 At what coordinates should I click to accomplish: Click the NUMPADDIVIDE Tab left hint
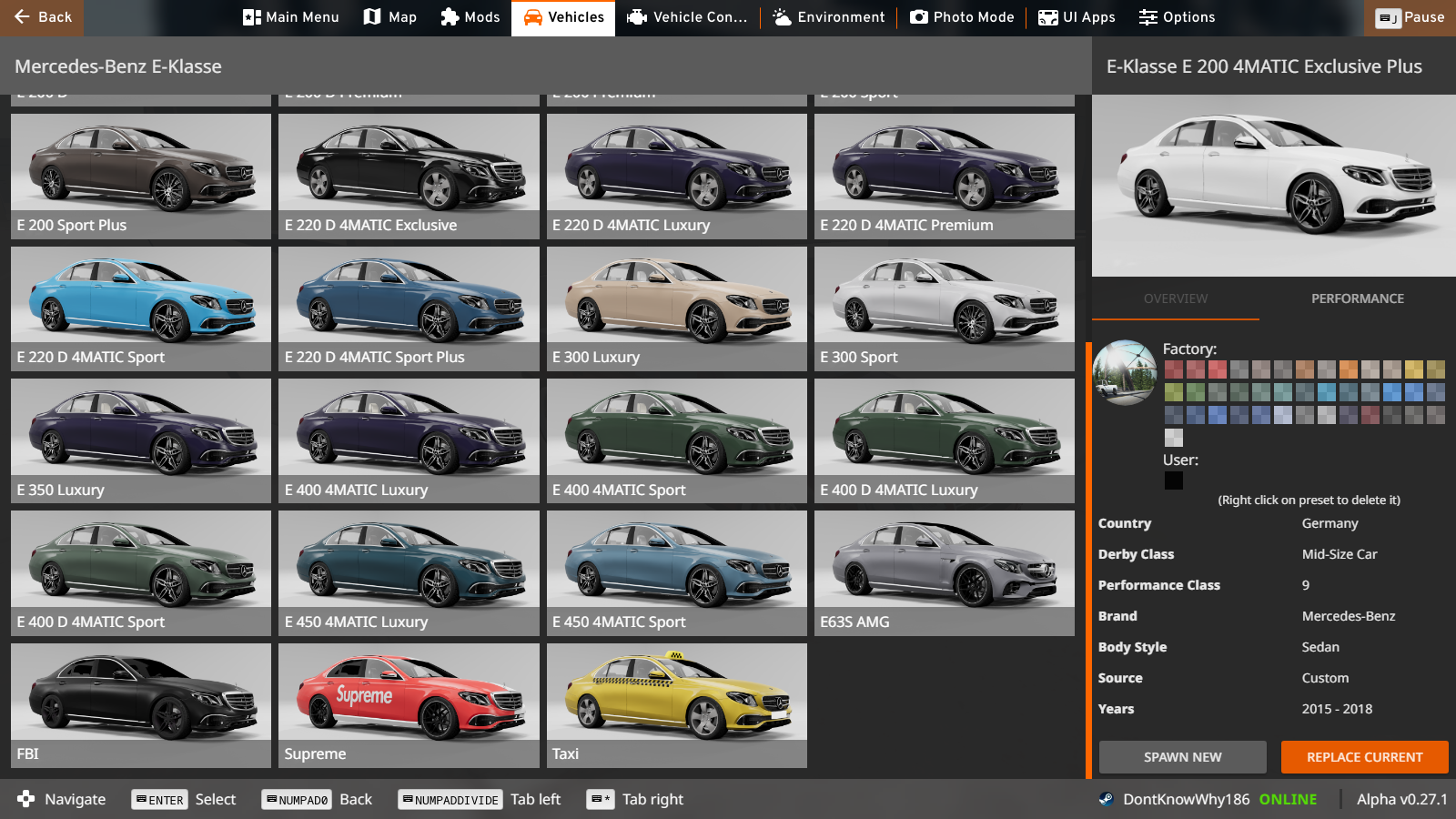(x=450, y=800)
